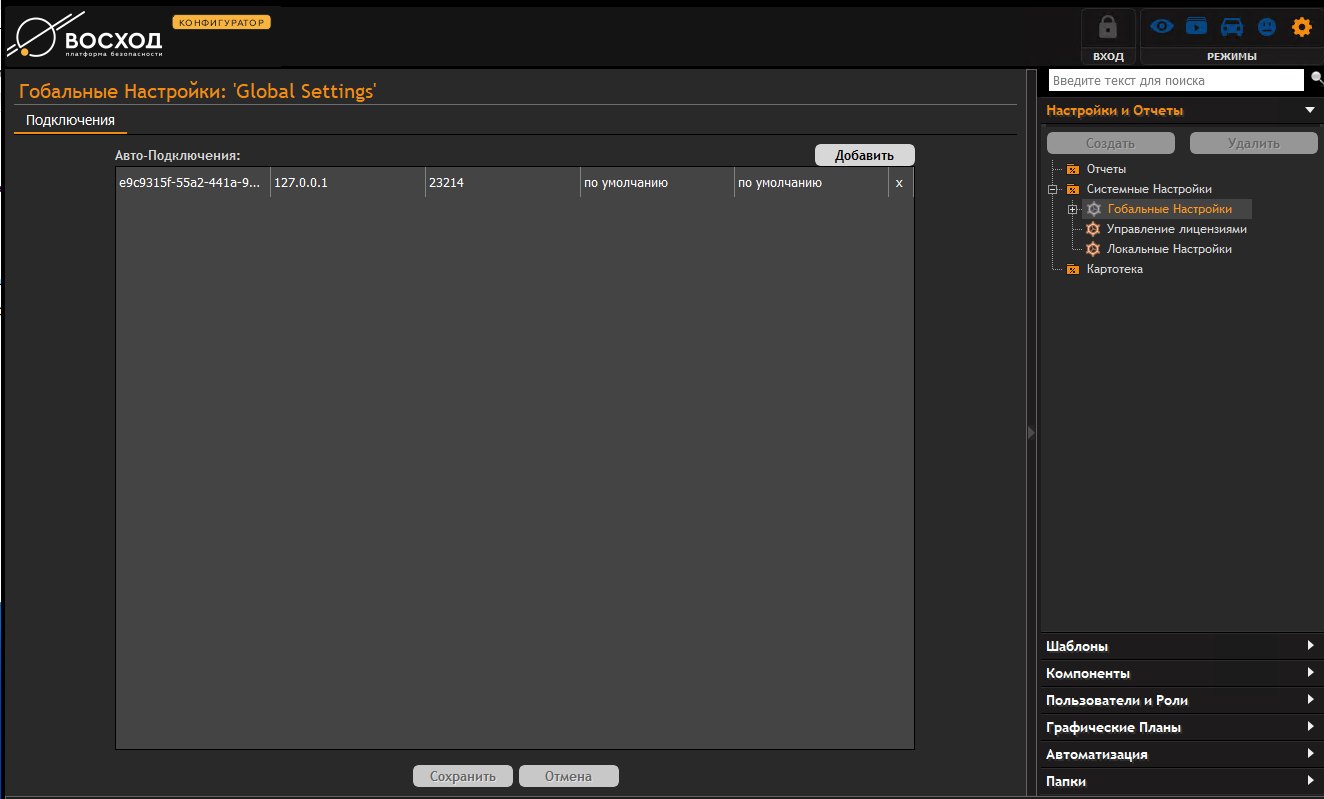
Task: Open the Подключения tab
Action: 70,120
